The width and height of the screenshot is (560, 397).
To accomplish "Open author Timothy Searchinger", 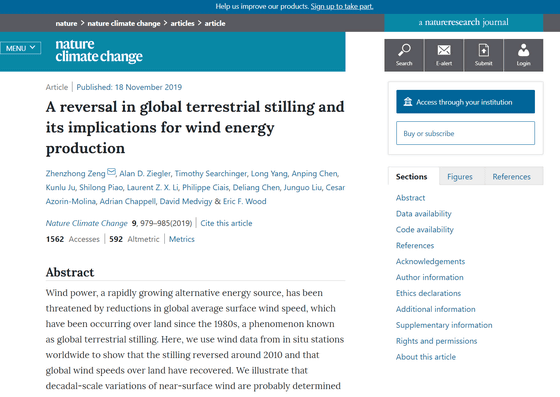I will click(210, 174).
